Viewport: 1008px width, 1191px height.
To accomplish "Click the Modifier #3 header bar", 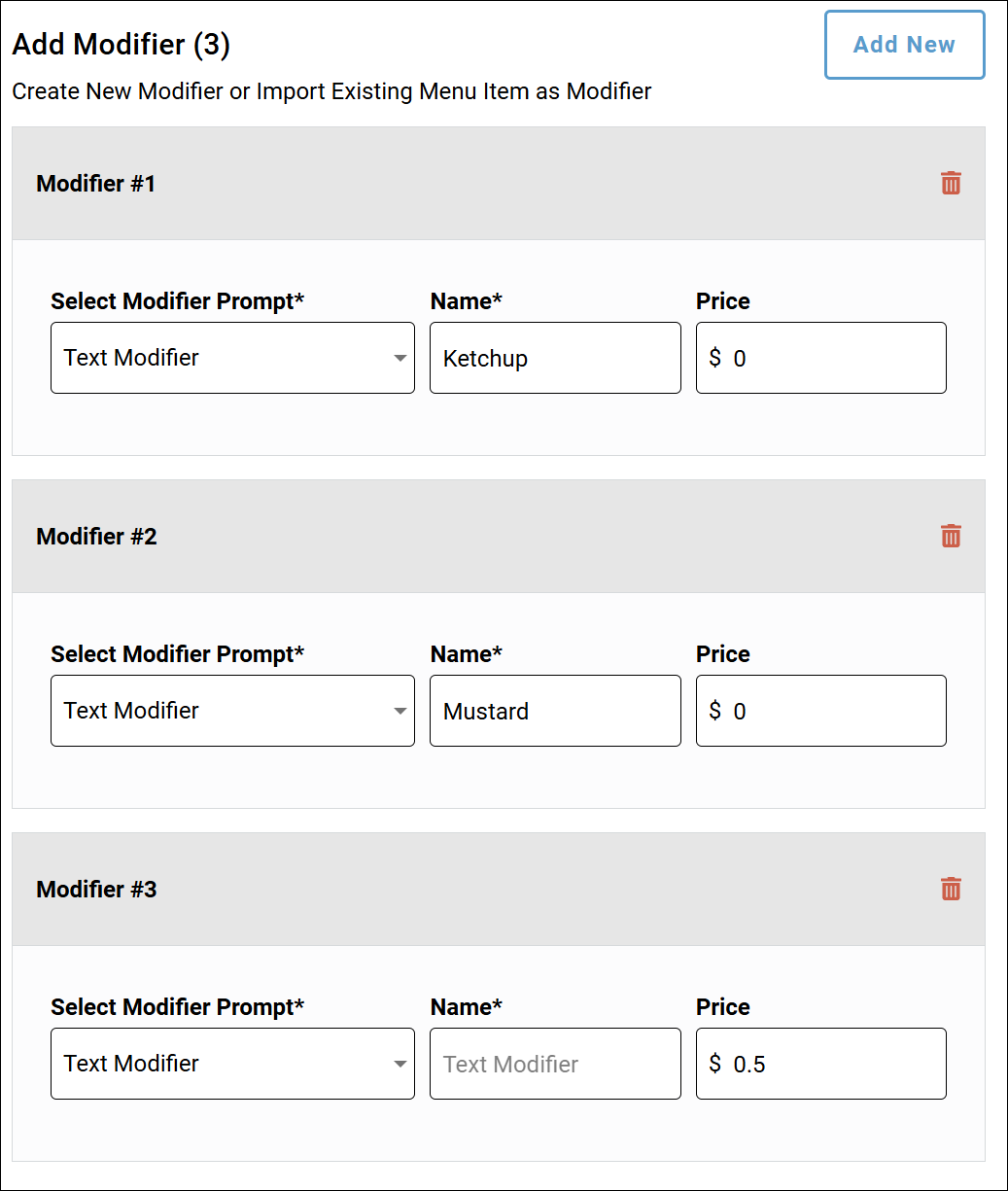I will [x=499, y=889].
